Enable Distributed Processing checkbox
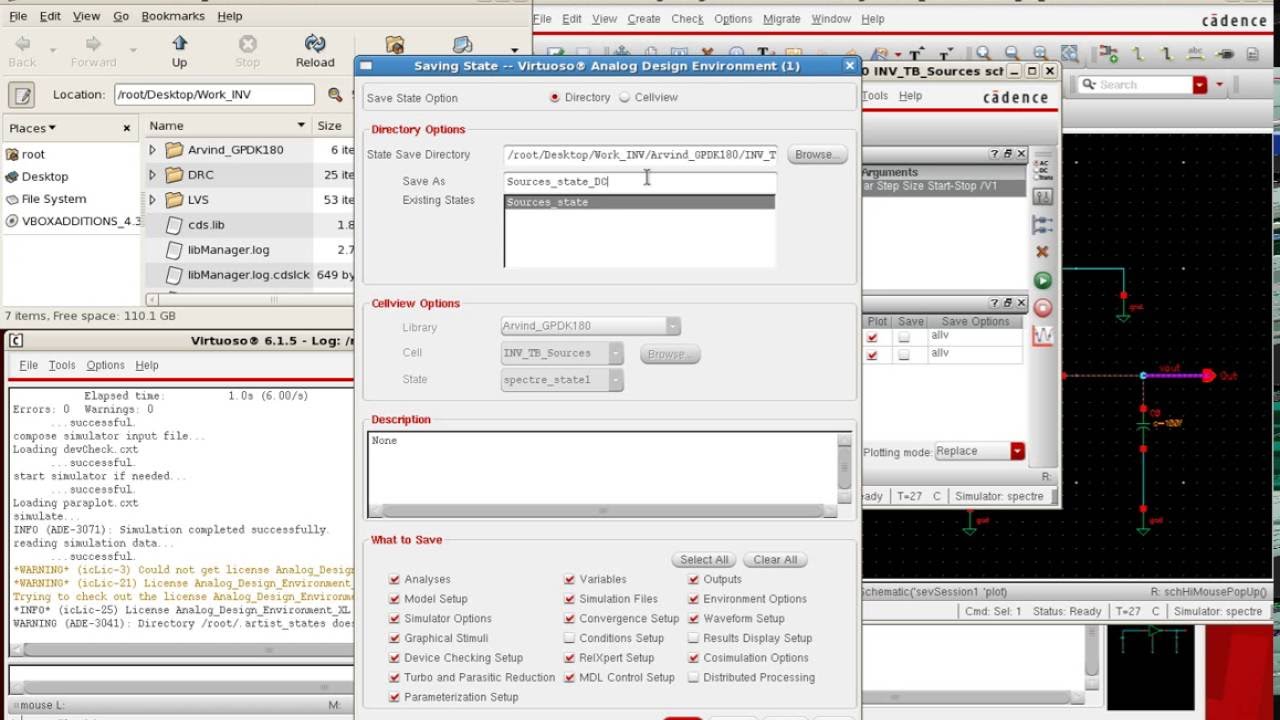The width and height of the screenshot is (1280, 720). pyautogui.click(x=693, y=677)
